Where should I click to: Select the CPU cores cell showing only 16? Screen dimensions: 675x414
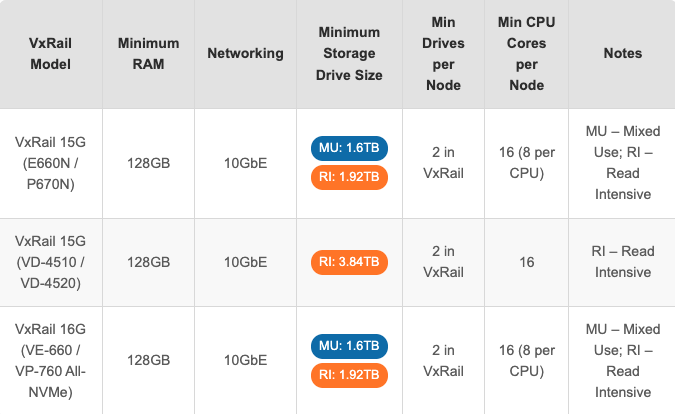[x=527, y=262]
